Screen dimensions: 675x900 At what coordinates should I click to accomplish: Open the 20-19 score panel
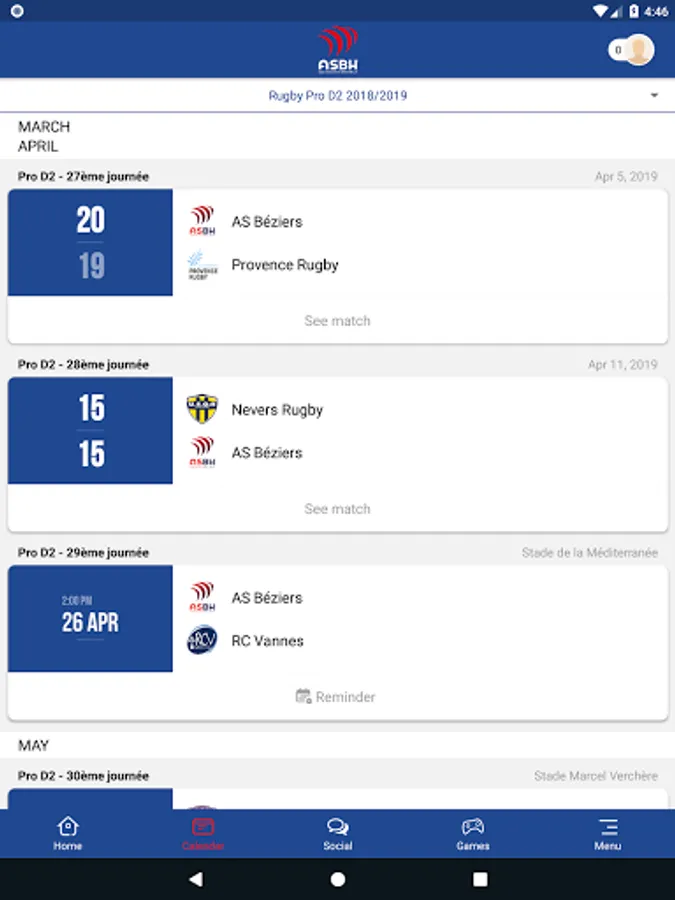91,243
